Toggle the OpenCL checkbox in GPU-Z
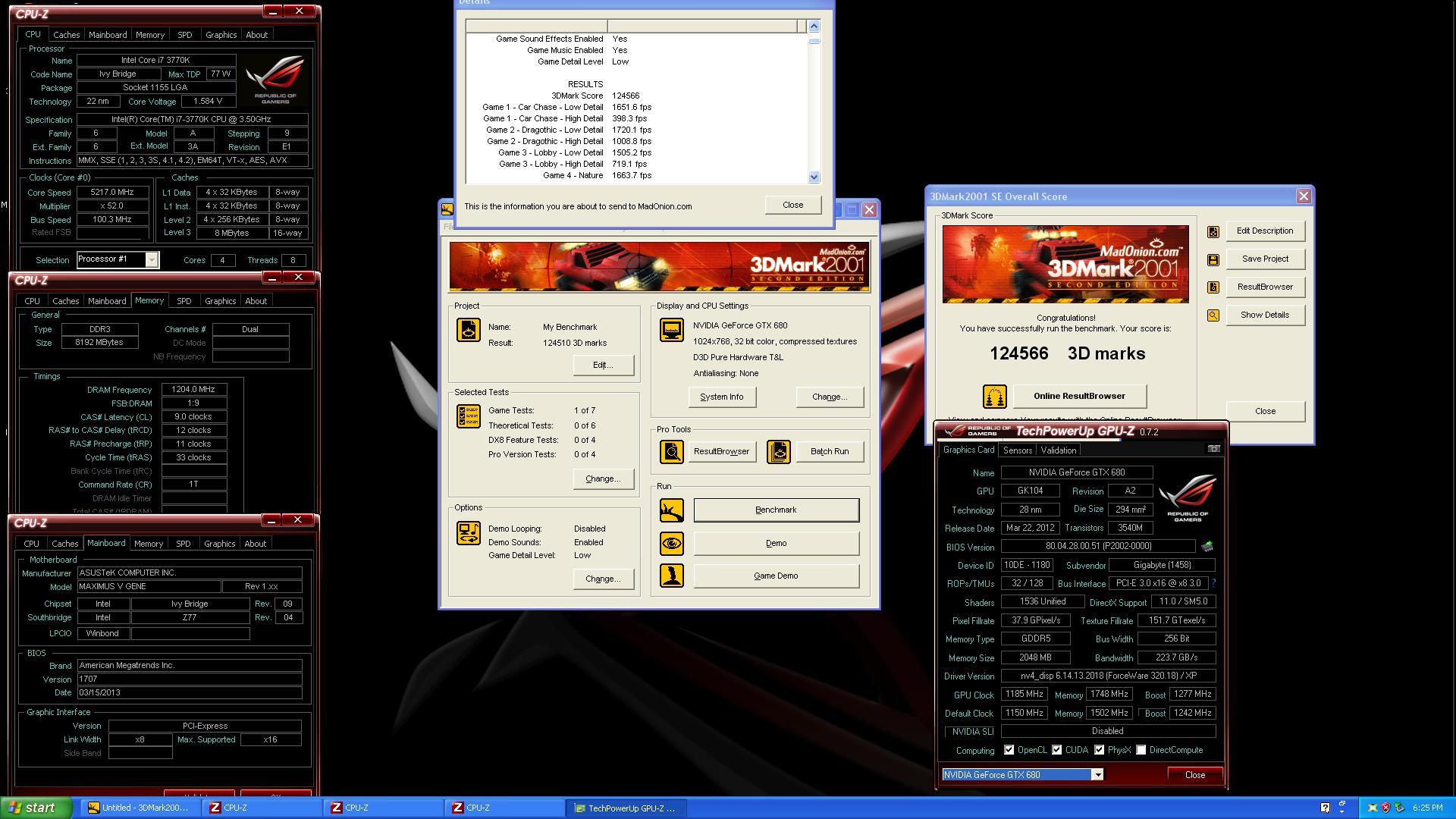 click(x=1009, y=750)
